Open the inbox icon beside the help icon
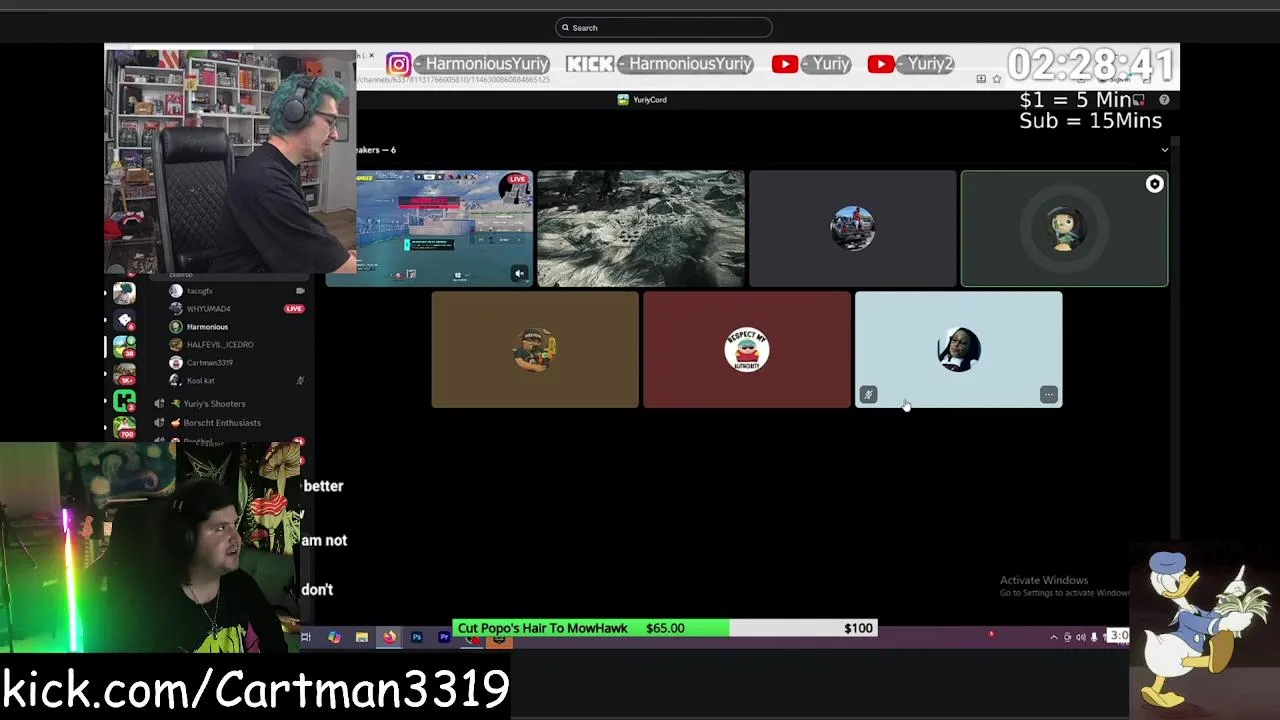Image resolution: width=1280 pixels, height=720 pixels. [x=1138, y=100]
